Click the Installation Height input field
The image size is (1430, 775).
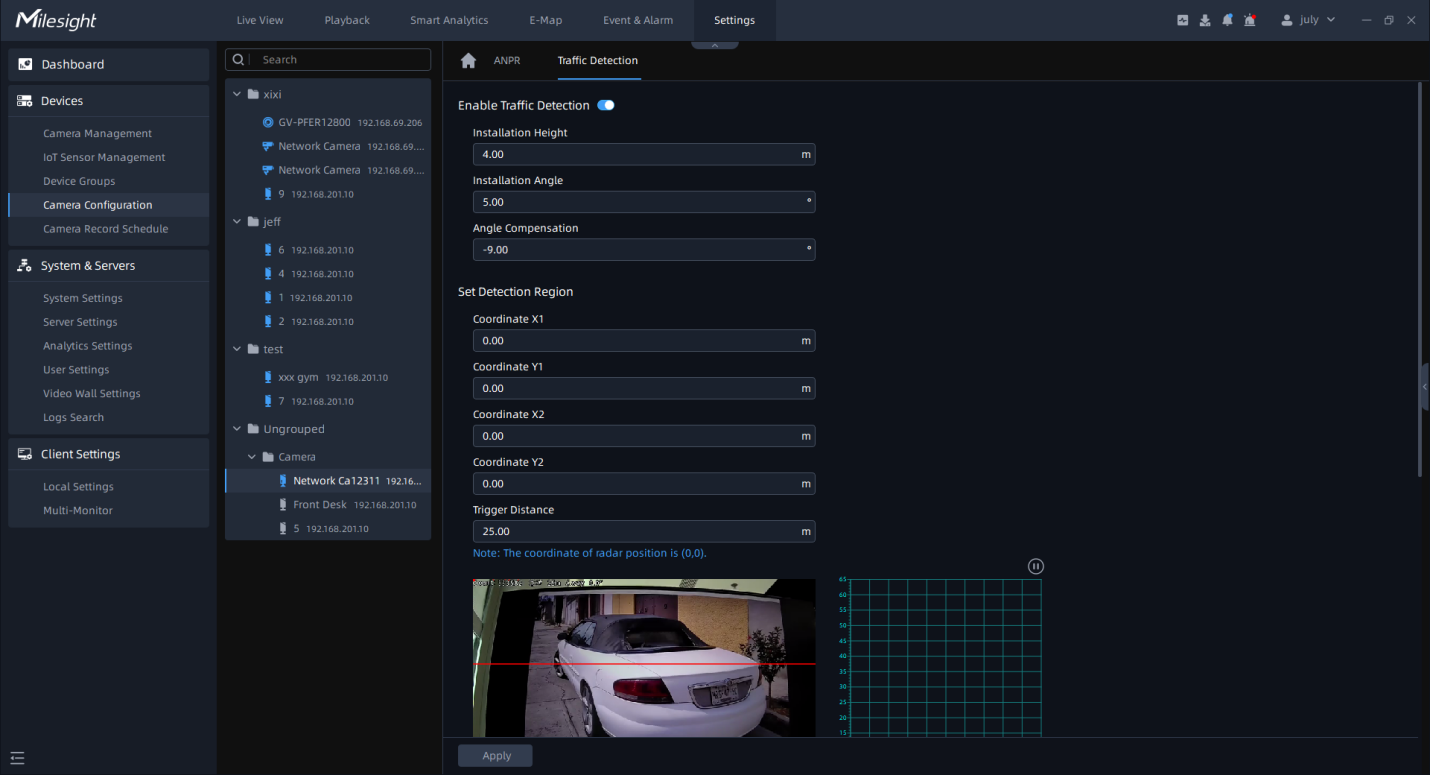(x=635, y=155)
